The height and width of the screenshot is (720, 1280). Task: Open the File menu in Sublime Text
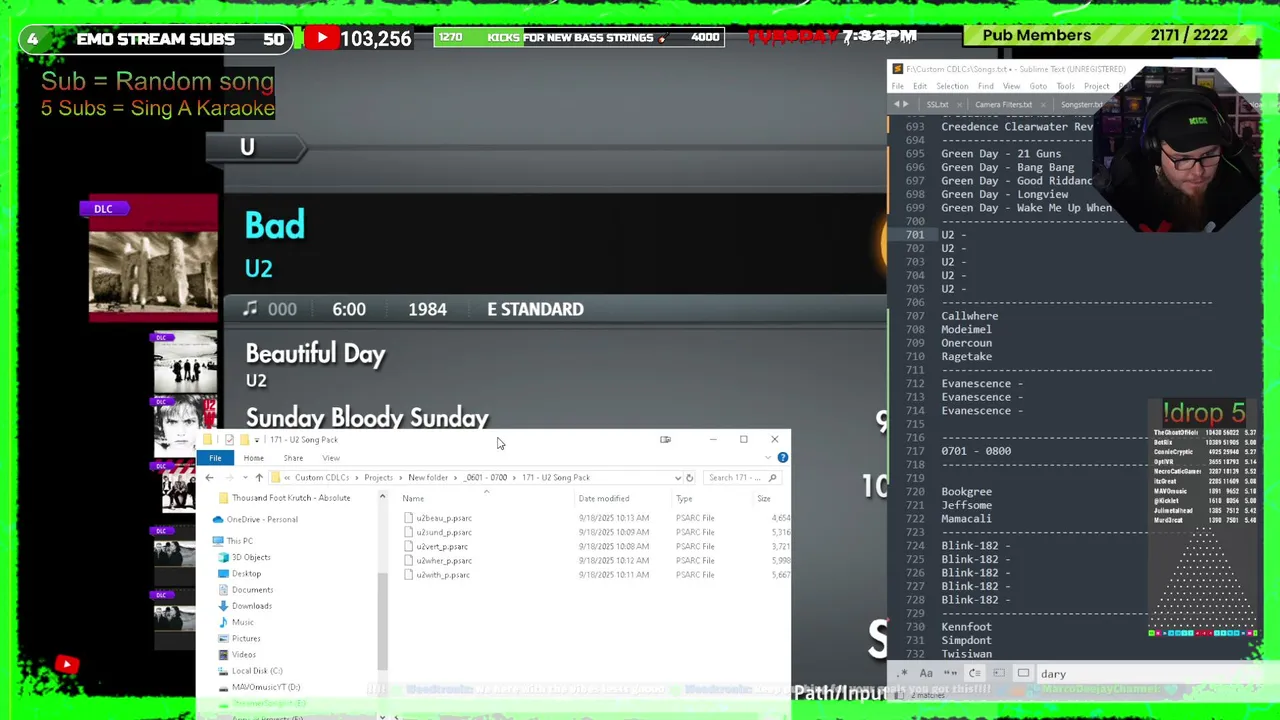pos(898,86)
